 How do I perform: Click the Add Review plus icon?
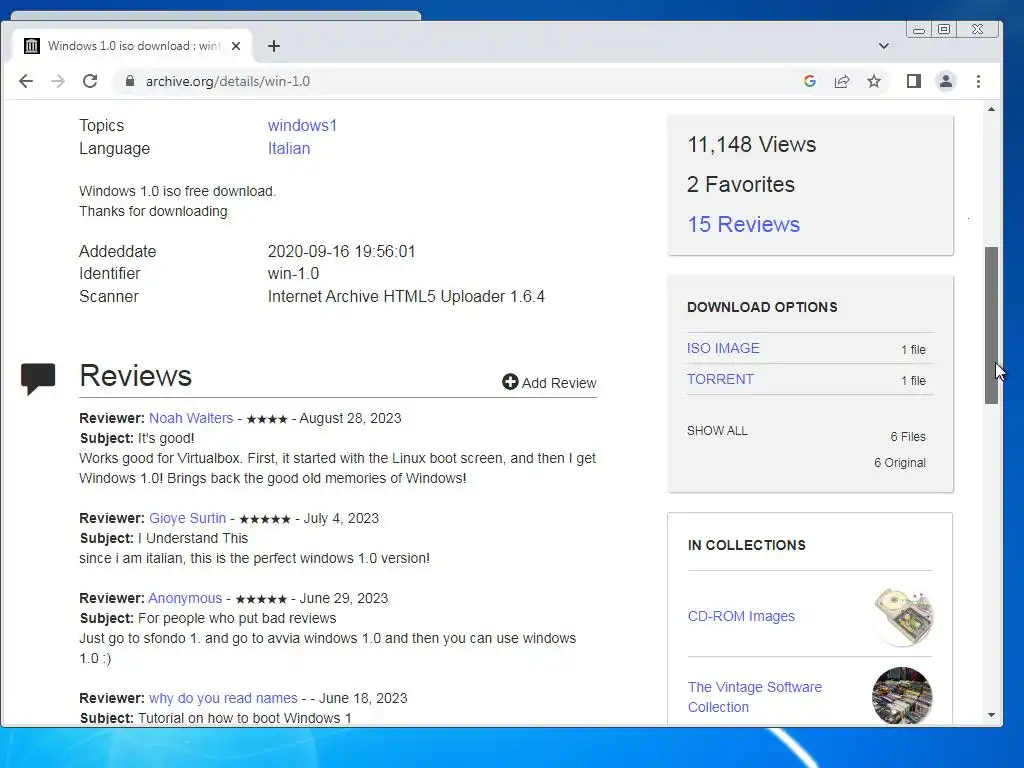510,382
